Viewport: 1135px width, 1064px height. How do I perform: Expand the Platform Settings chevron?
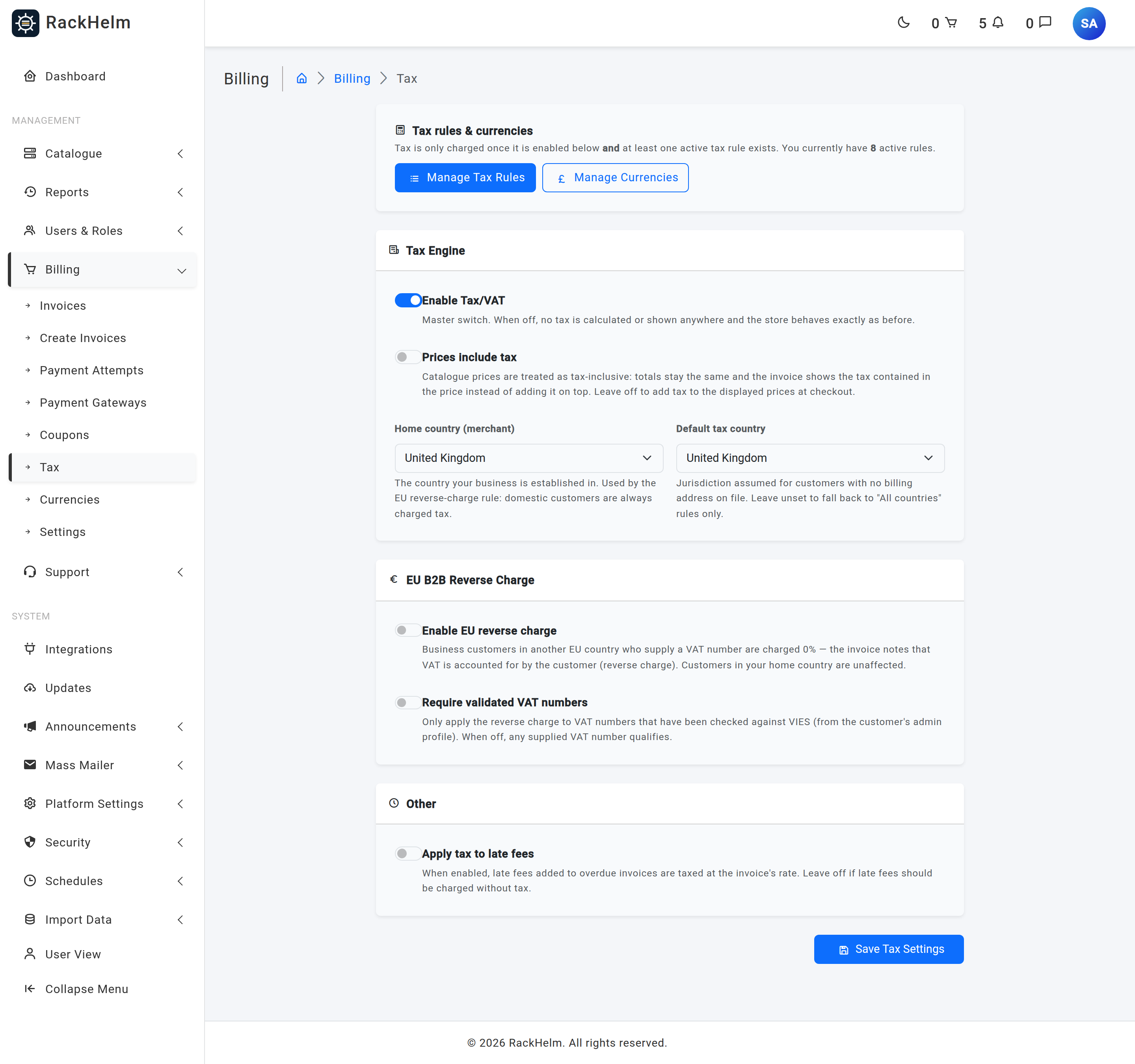180,804
